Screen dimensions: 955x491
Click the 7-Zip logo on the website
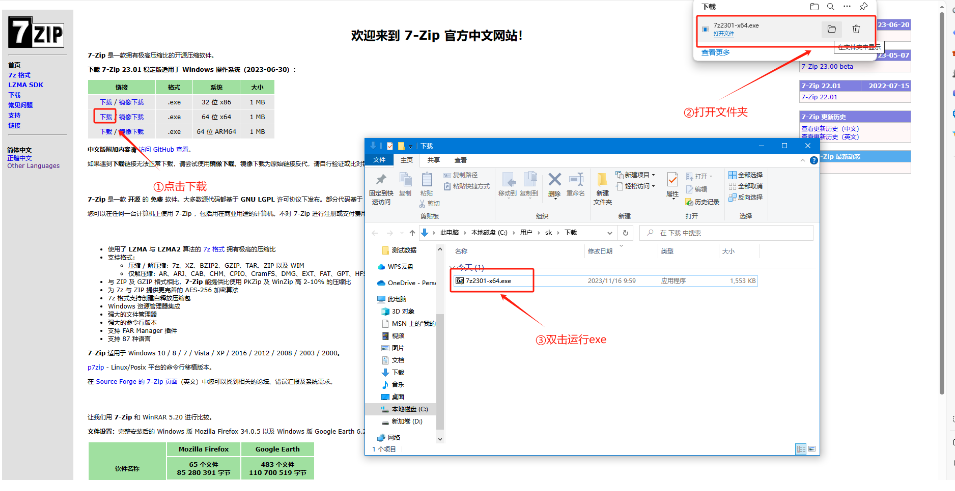coord(36,32)
